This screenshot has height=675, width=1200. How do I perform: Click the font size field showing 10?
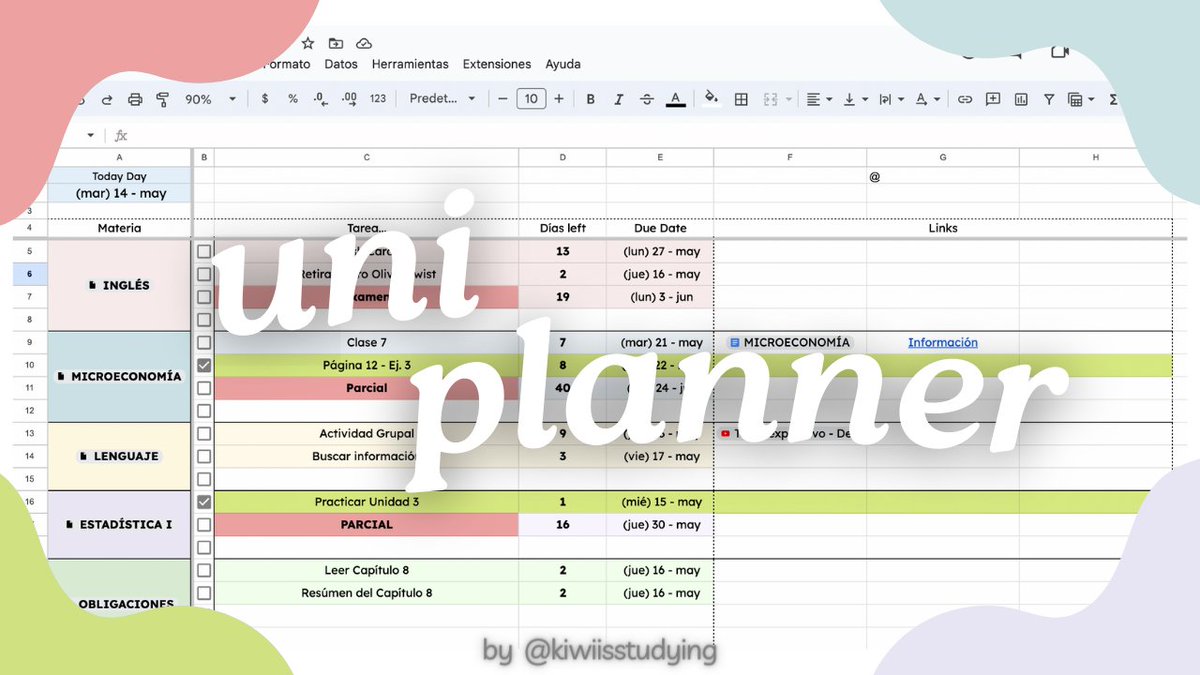tap(531, 98)
